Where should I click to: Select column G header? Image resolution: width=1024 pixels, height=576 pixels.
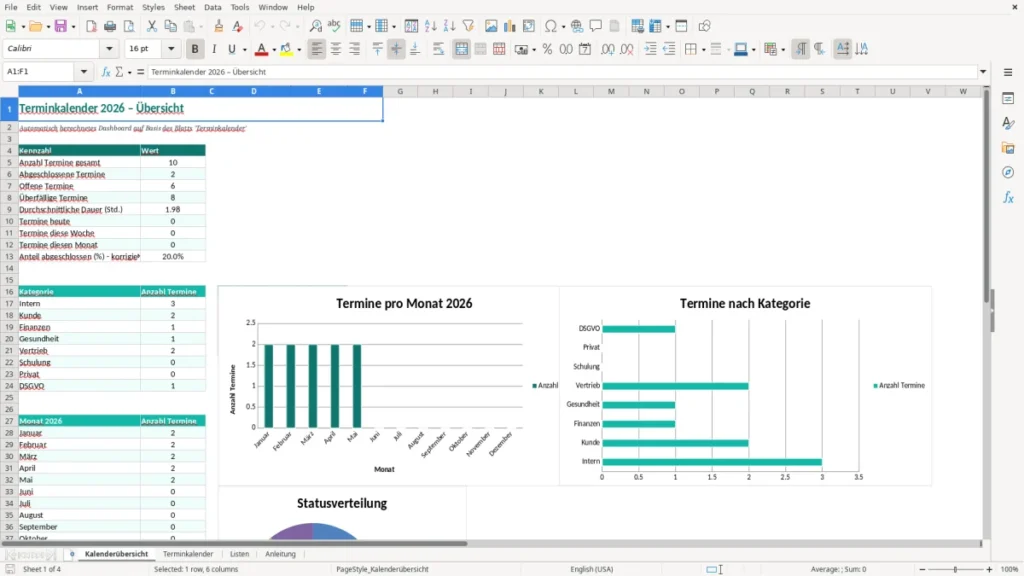(x=400, y=91)
